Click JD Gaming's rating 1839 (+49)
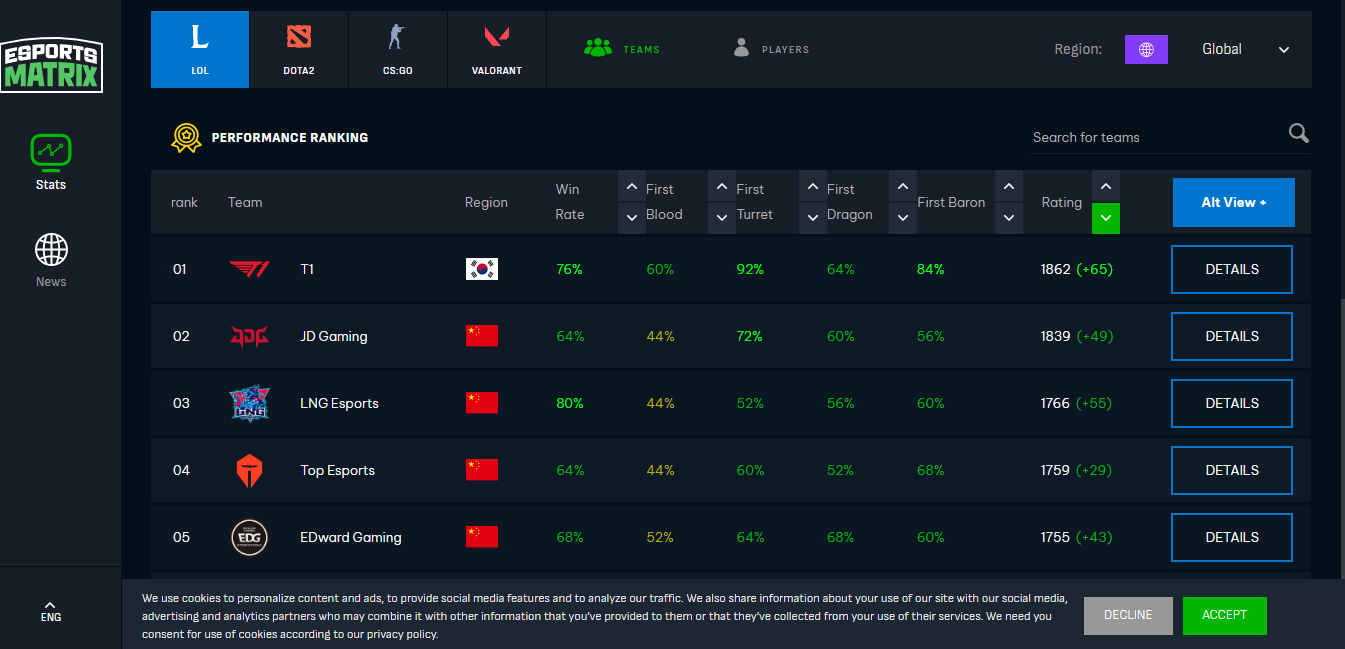This screenshot has height=649, width=1345. click(x=1077, y=336)
